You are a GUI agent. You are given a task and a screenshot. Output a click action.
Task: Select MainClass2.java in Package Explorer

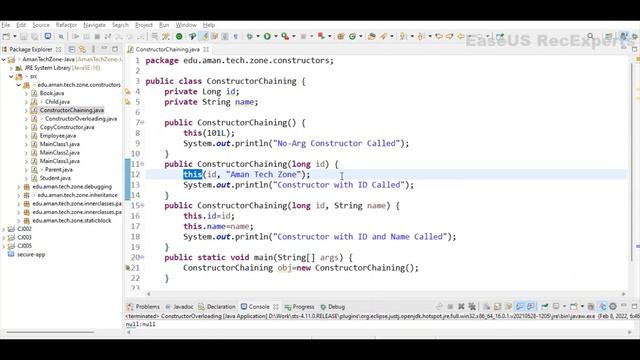60,153
